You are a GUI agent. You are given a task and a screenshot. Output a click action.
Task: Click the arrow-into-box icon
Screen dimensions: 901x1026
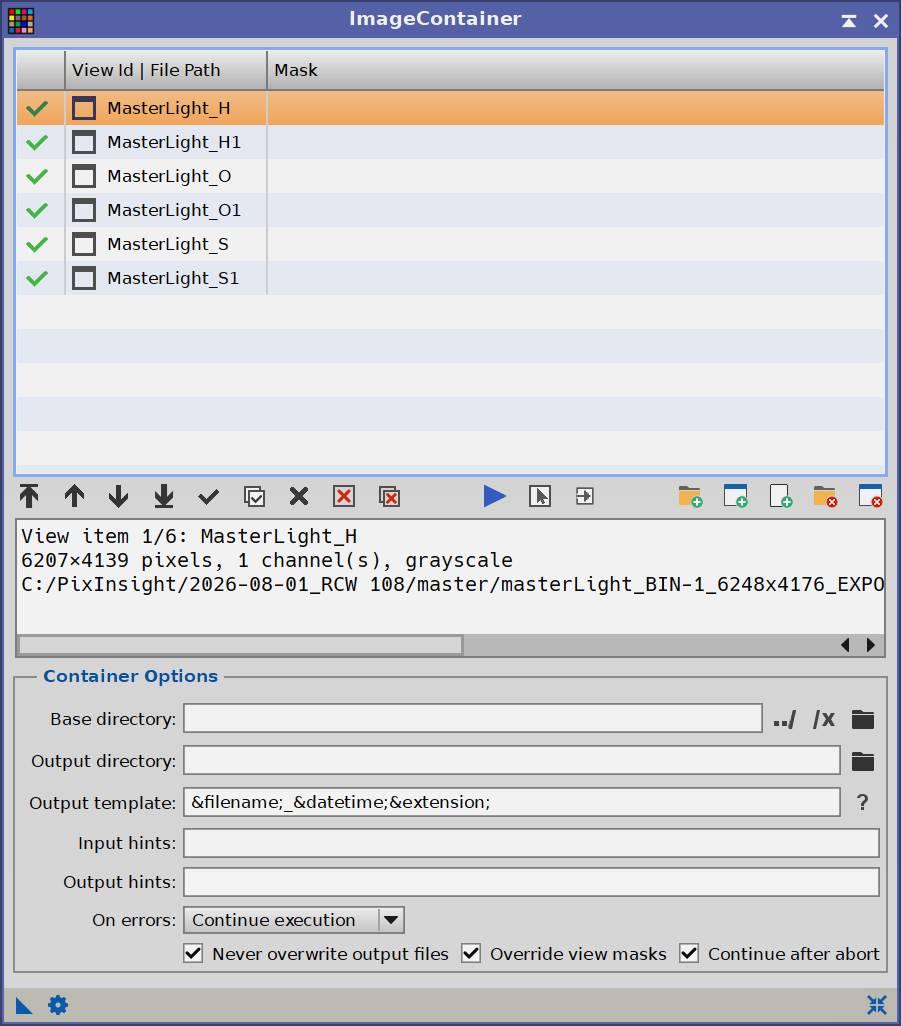(x=585, y=497)
